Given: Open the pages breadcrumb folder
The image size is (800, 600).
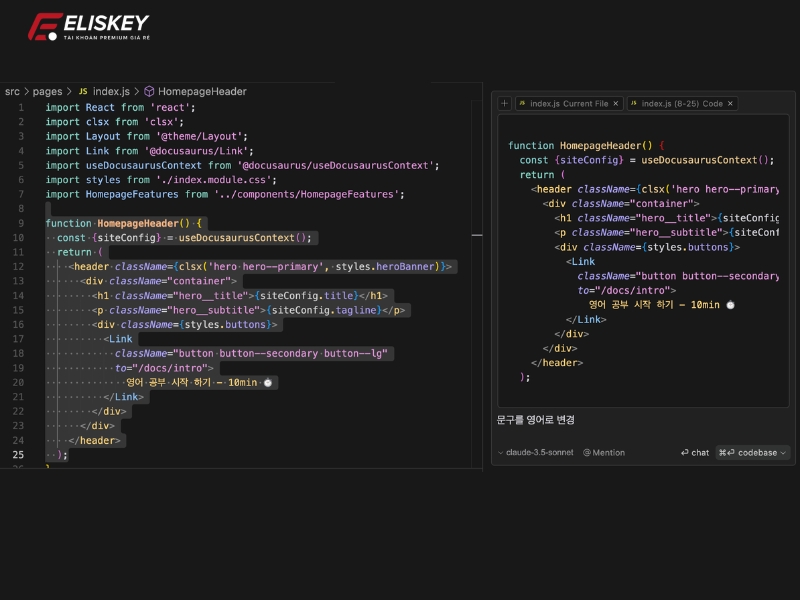Looking at the screenshot, I should coord(47,91).
